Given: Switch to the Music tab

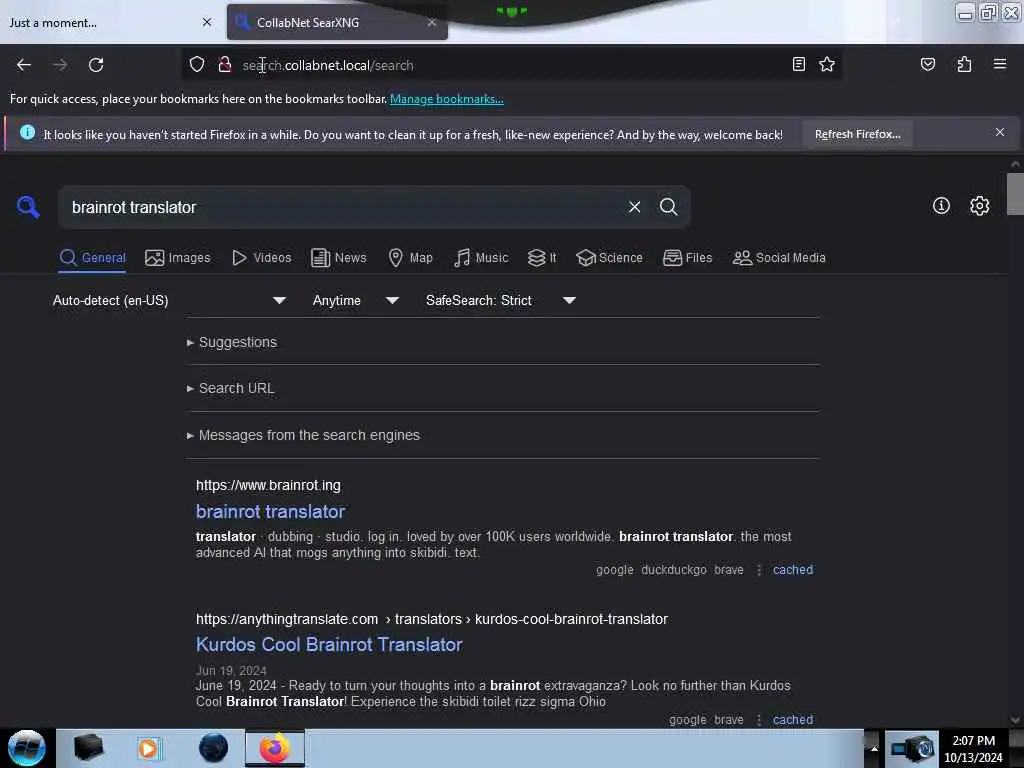Looking at the screenshot, I should [481, 258].
